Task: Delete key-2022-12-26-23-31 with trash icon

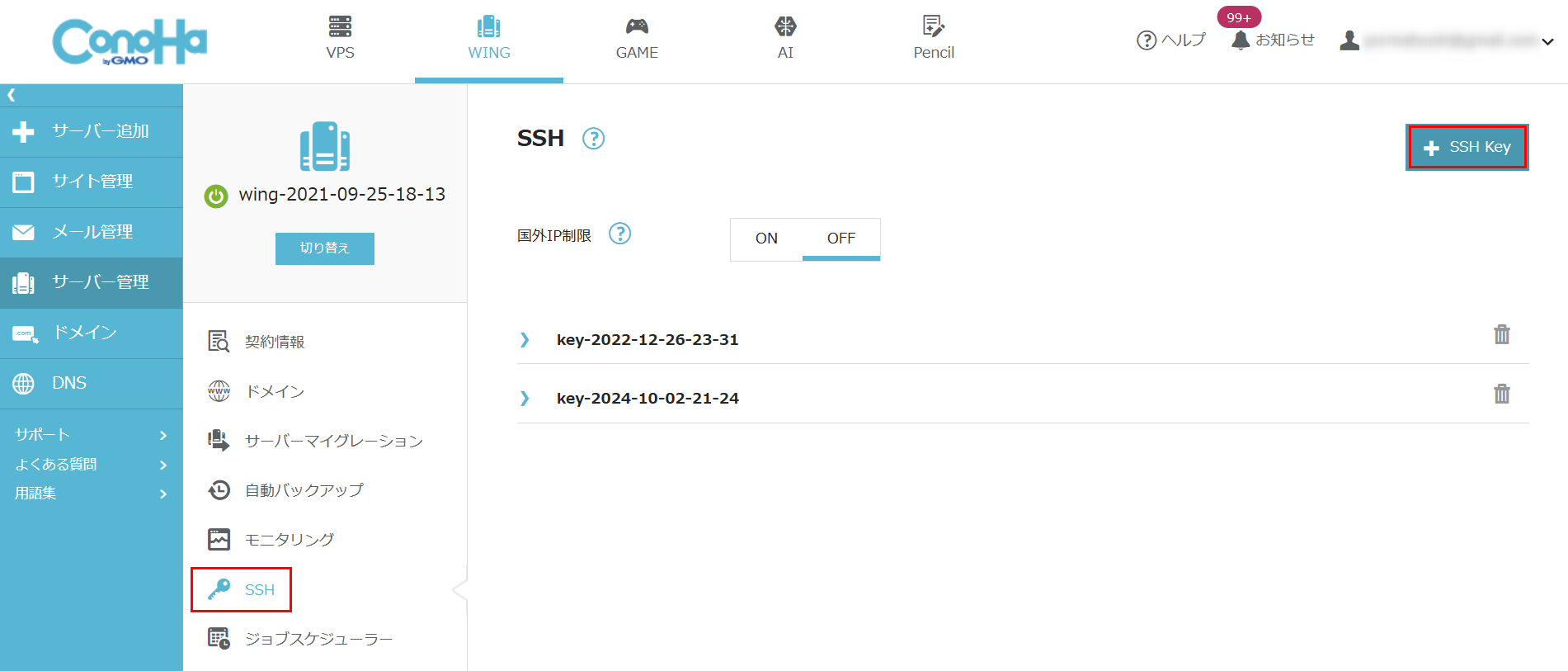Action: [x=1501, y=334]
